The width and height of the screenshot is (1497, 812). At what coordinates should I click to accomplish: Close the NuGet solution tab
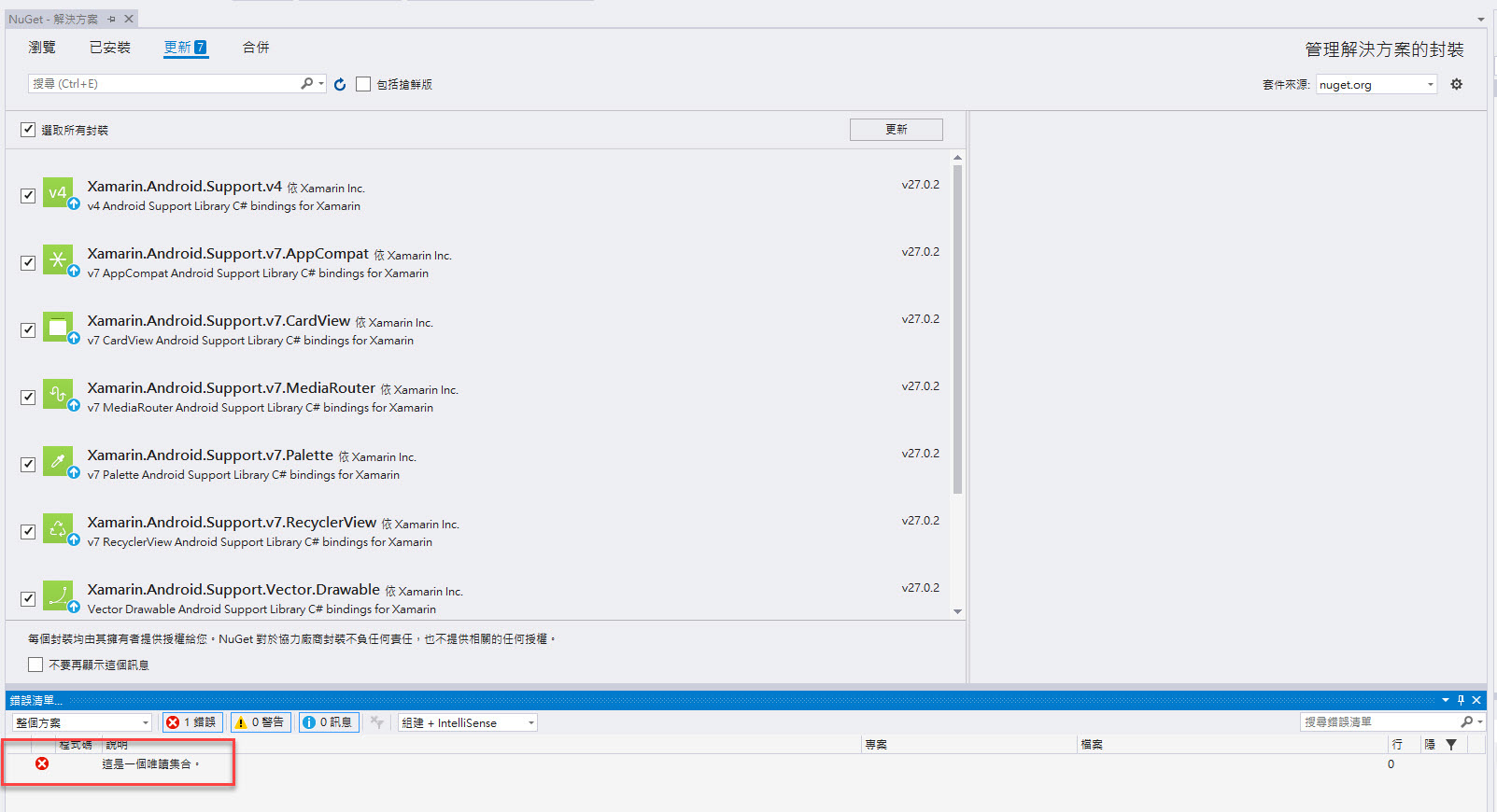[129, 19]
